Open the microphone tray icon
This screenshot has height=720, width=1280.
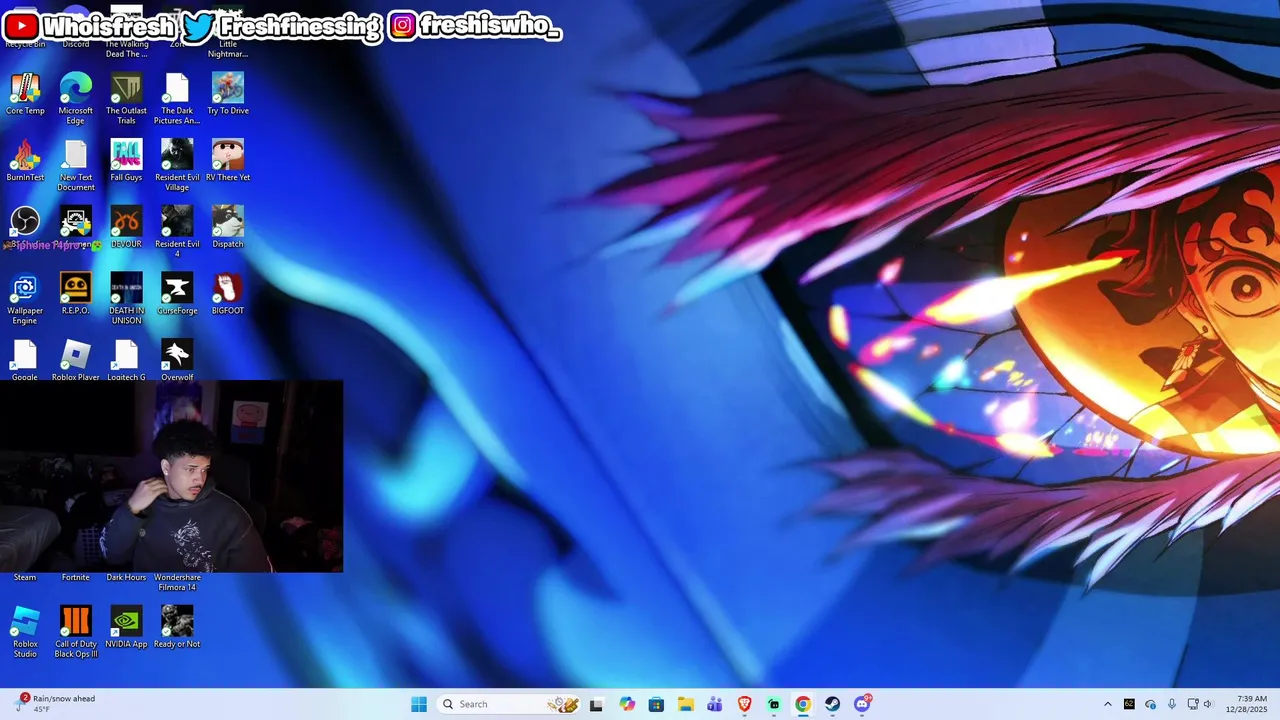1172,704
